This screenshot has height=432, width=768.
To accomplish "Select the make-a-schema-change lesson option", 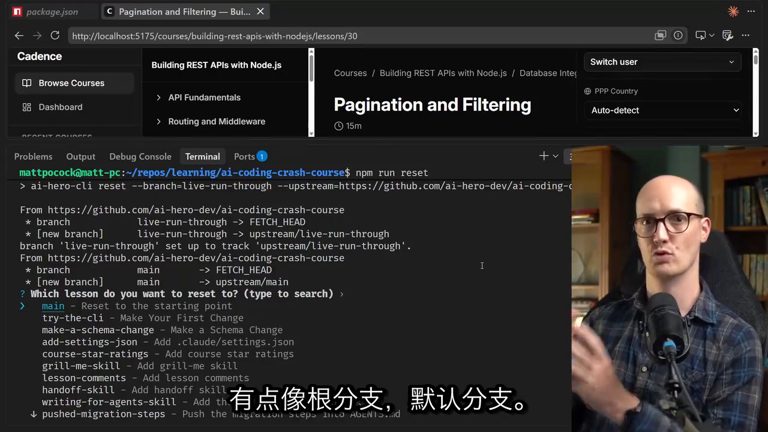I will (x=162, y=330).
